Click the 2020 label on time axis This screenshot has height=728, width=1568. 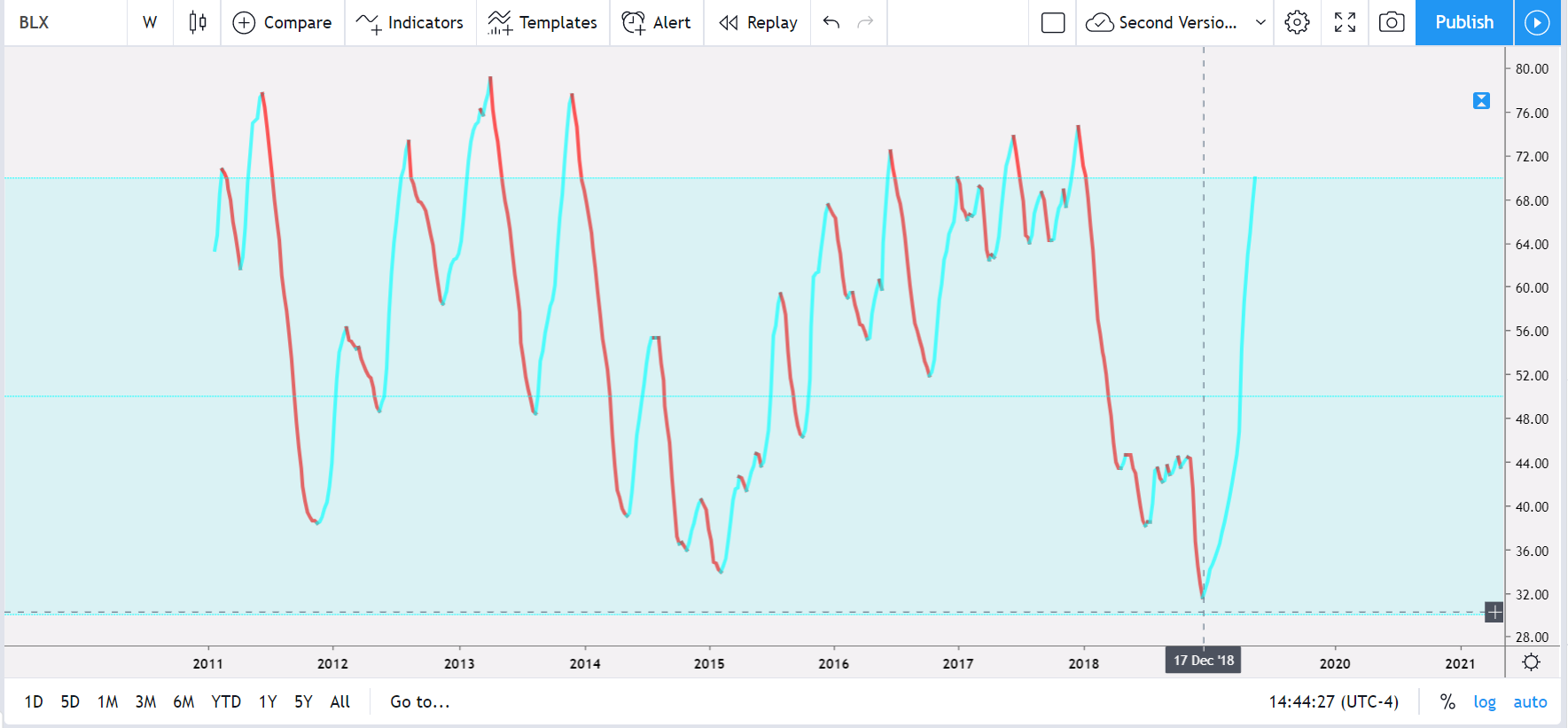(x=1335, y=663)
